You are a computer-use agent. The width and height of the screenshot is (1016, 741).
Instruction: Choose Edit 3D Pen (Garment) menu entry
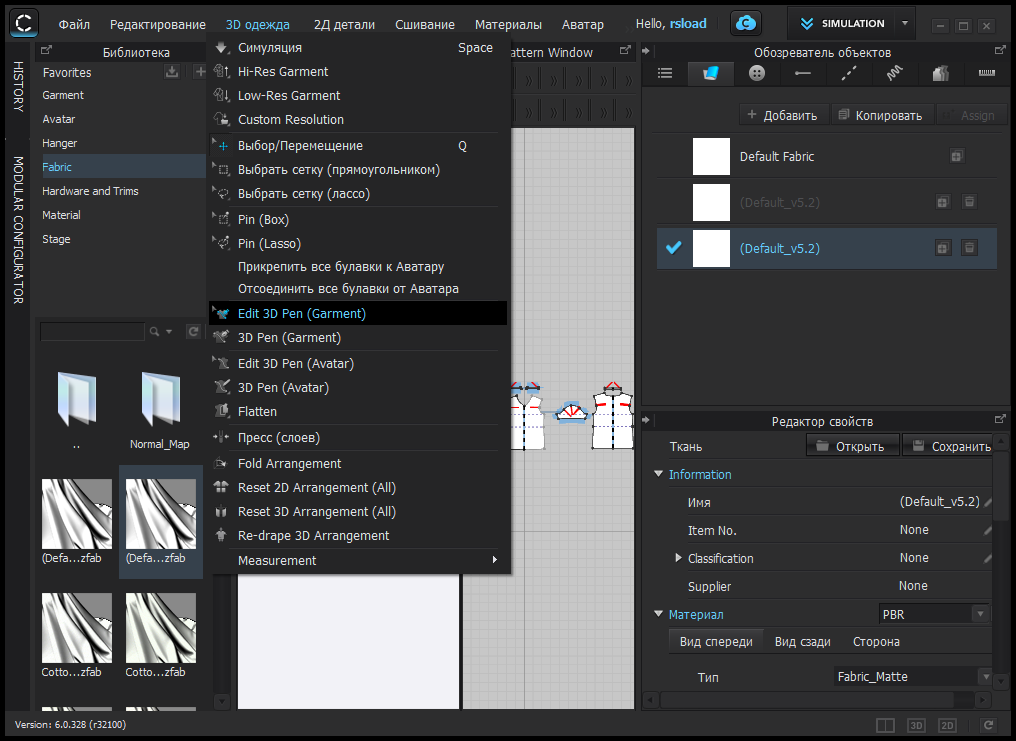[x=301, y=313]
